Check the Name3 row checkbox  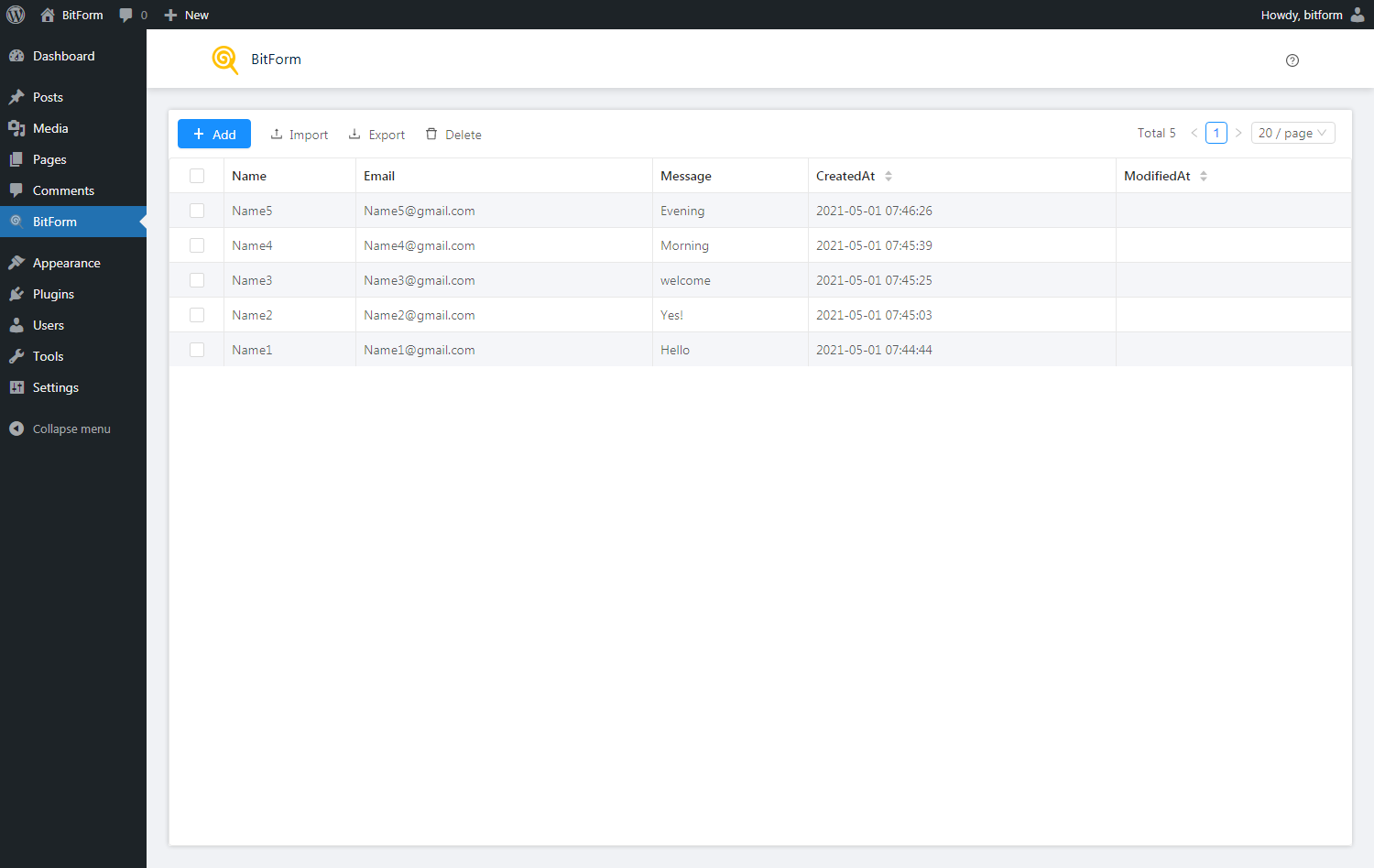click(x=197, y=280)
